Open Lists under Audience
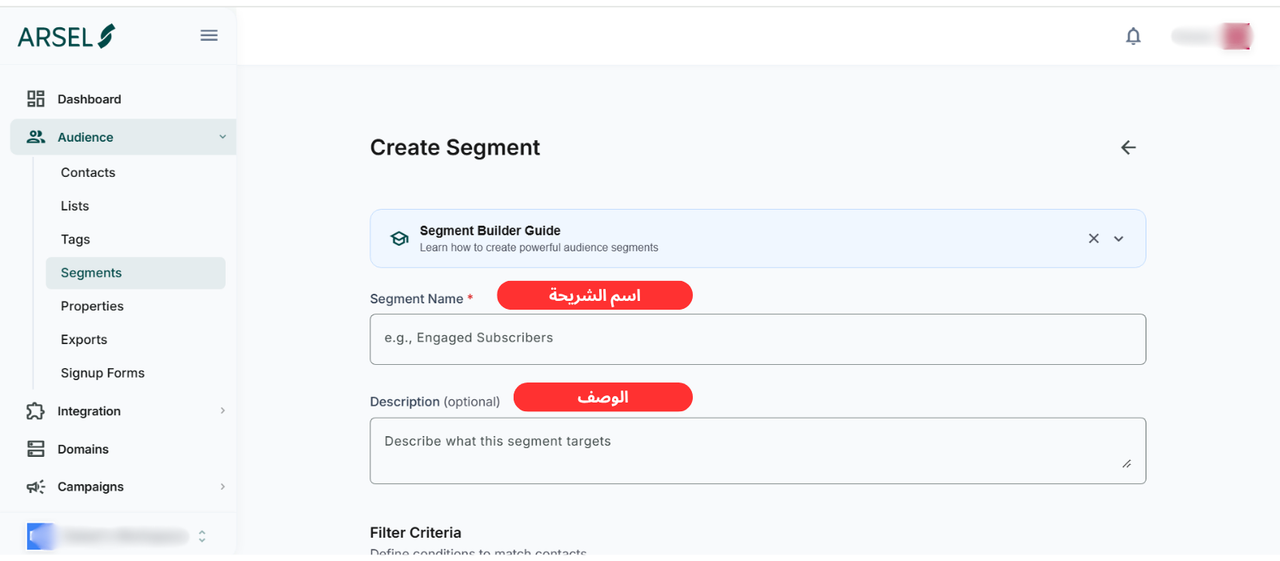The image size is (1280, 561). coord(75,206)
